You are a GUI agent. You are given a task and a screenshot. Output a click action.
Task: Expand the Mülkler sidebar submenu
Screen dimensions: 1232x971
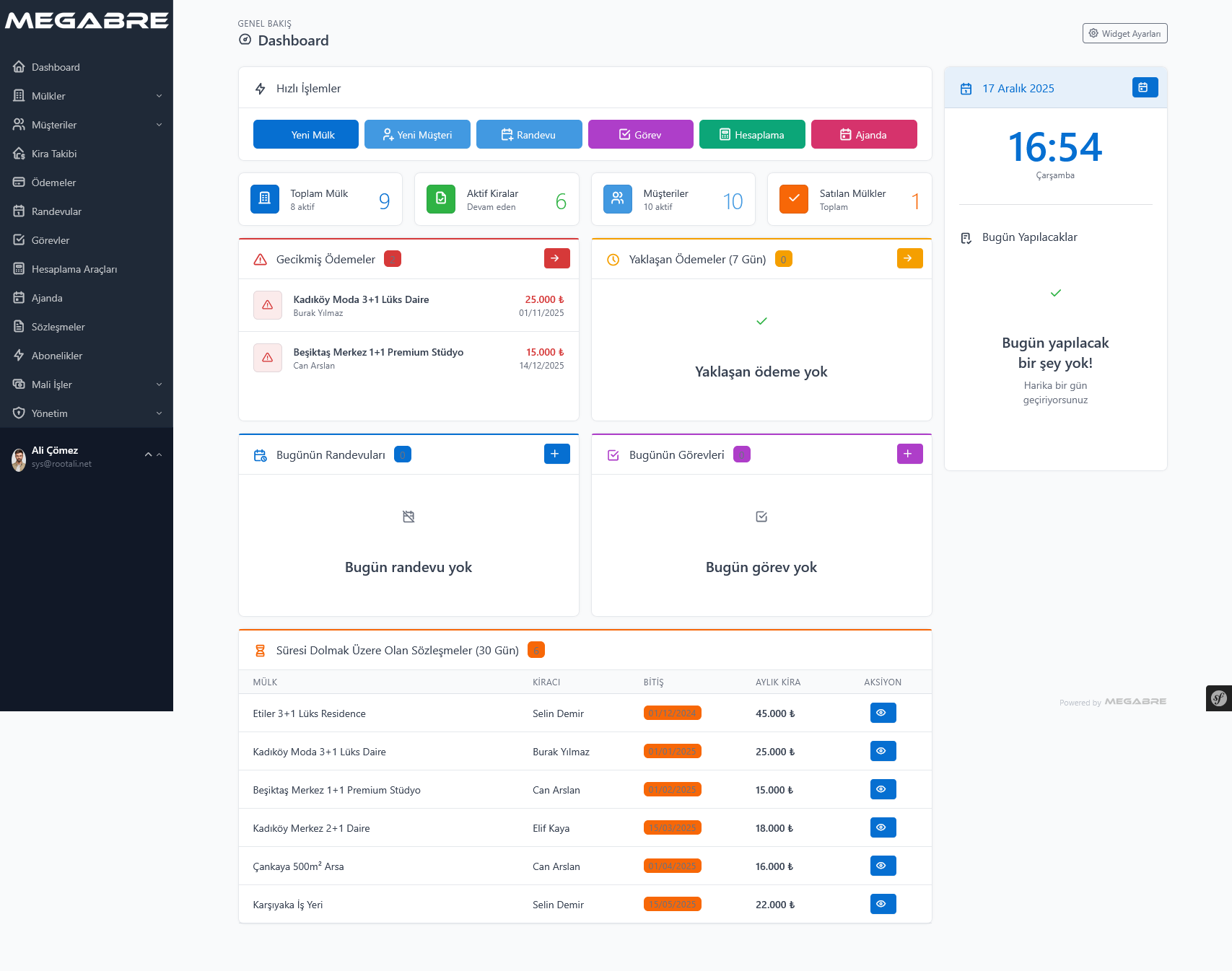click(x=87, y=96)
